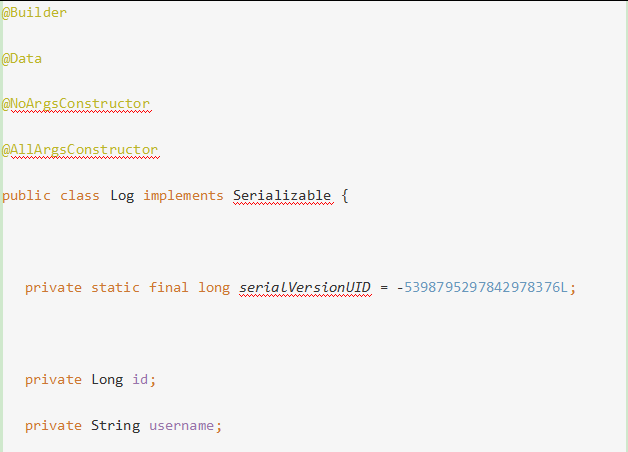
Task: Select the @AllArgsConstructor annotation text
Action: click(x=80, y=150)
